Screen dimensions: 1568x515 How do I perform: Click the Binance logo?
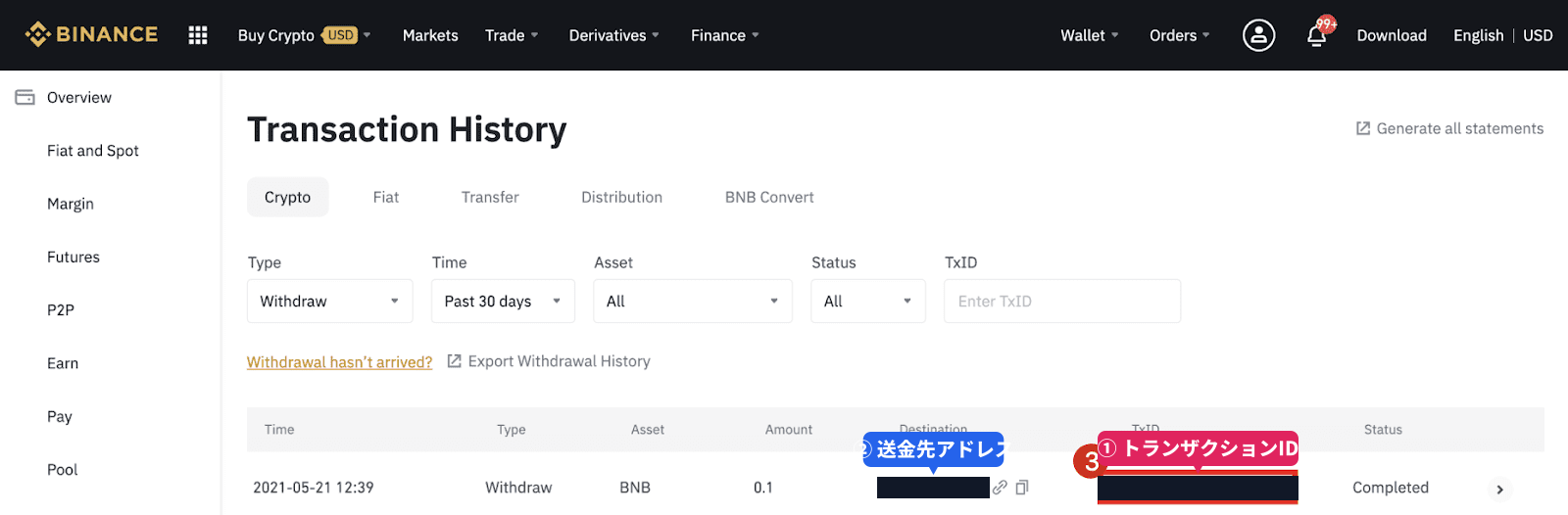(x=91, y=34)
